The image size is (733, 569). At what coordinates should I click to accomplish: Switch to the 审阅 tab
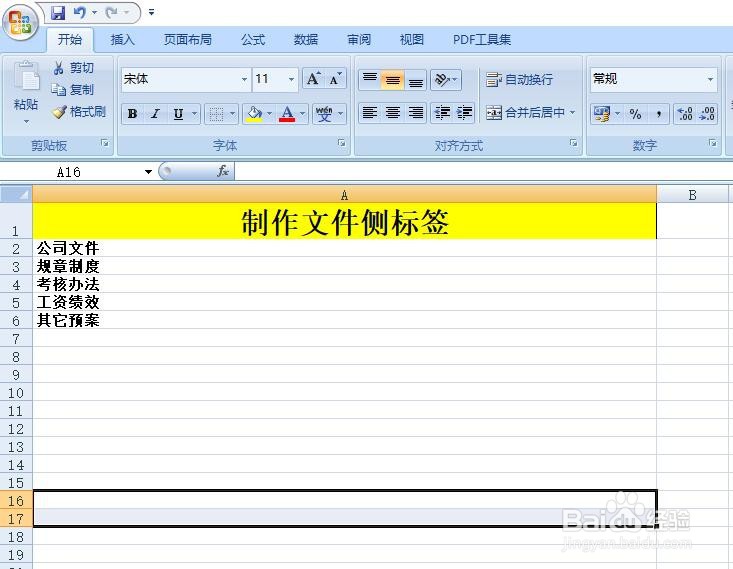click(359, 40)
